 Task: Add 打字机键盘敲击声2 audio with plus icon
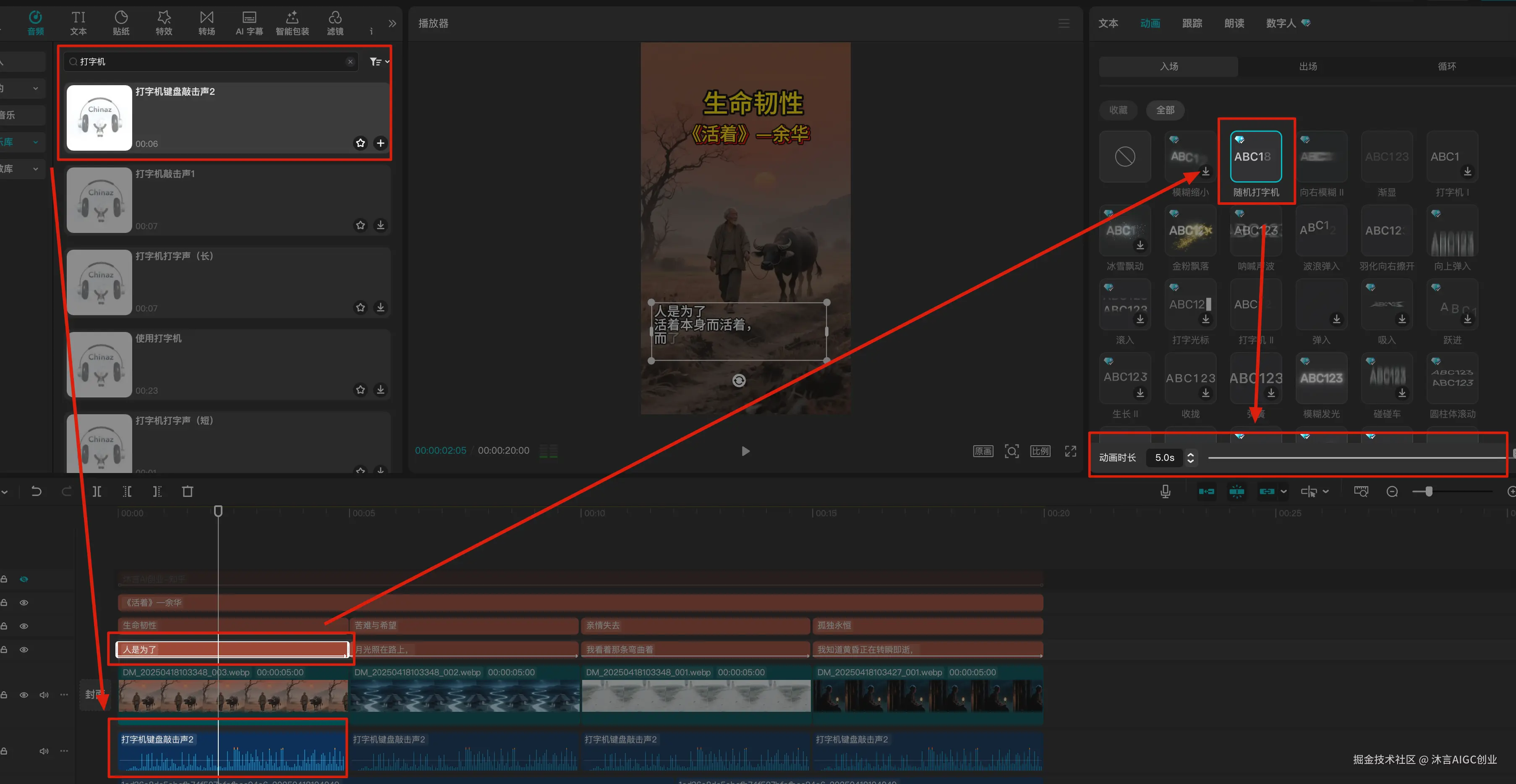pyautogui.click(x=380, y=143)
